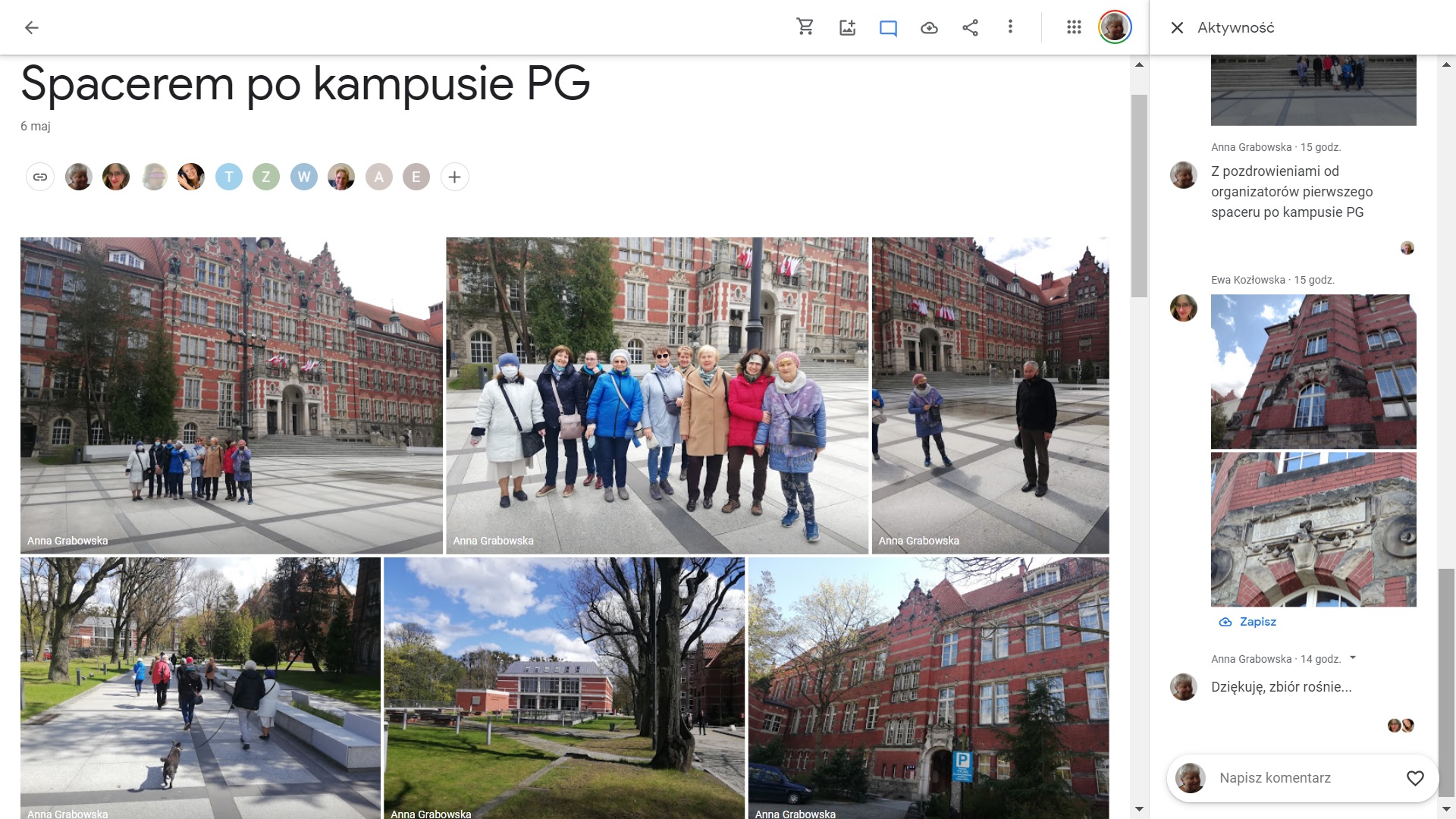Image resolution: width=1456 pixels, height=819 pixels.
Task: Click the 'W' member avatar
Action: pos(304,177)
